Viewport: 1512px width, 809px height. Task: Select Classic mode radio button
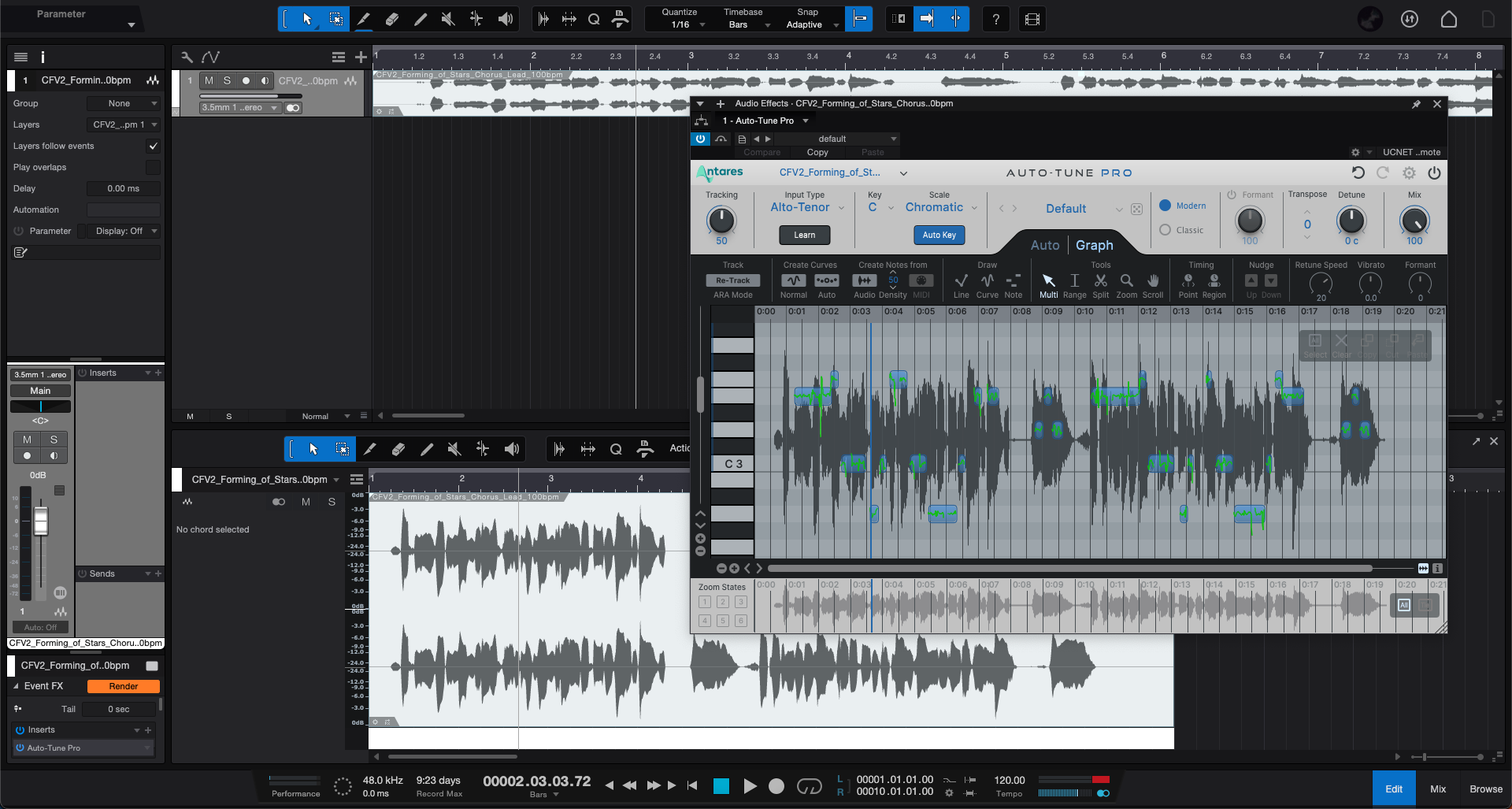1165,230
